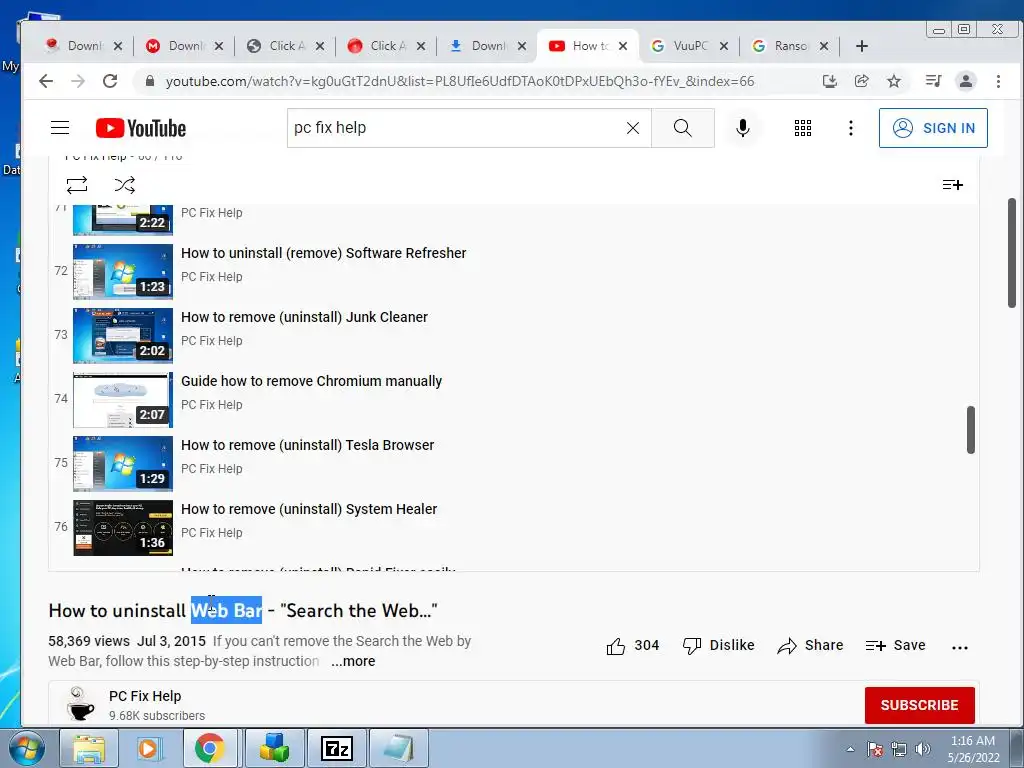Click the SIGN IN button
The width and height of the screenshot is (1024, 768).
933,128
